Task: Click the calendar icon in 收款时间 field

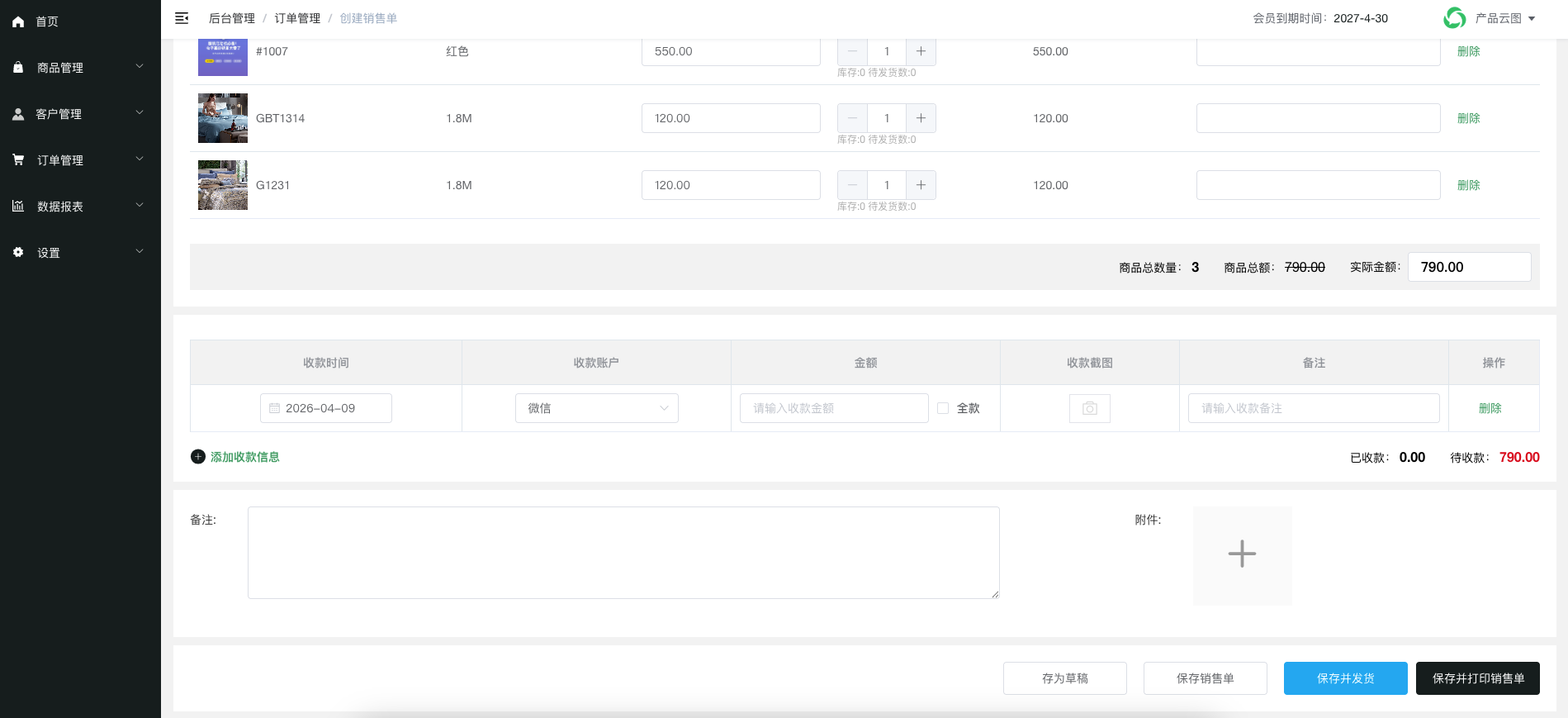Action: point(274,408)
